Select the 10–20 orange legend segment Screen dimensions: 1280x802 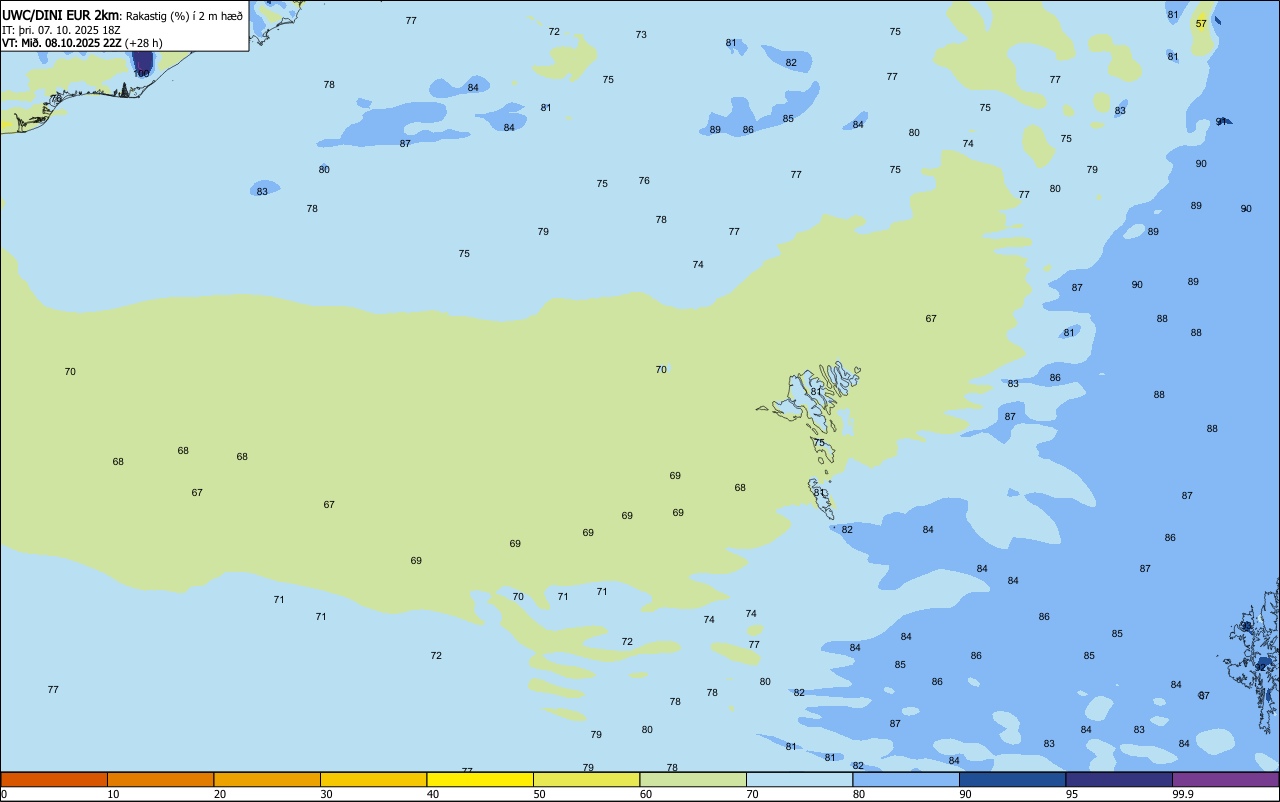tap(160, 779)
